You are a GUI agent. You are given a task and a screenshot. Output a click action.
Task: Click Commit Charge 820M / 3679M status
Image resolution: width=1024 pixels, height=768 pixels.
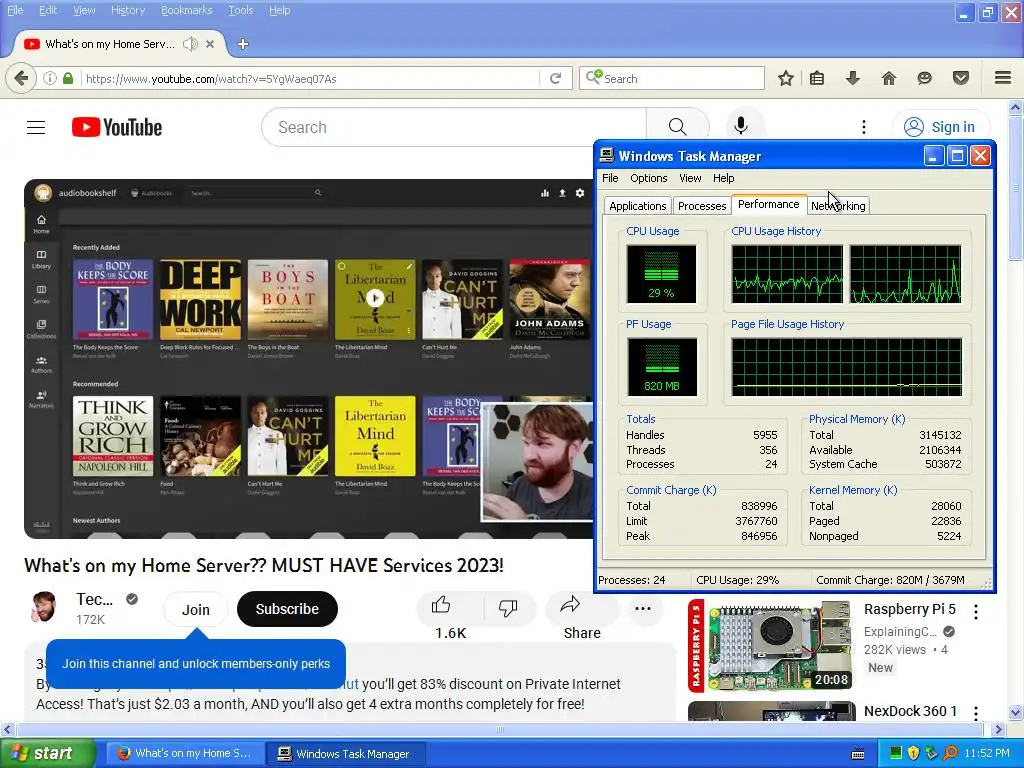pyautogui.click(x=890, y=580)
